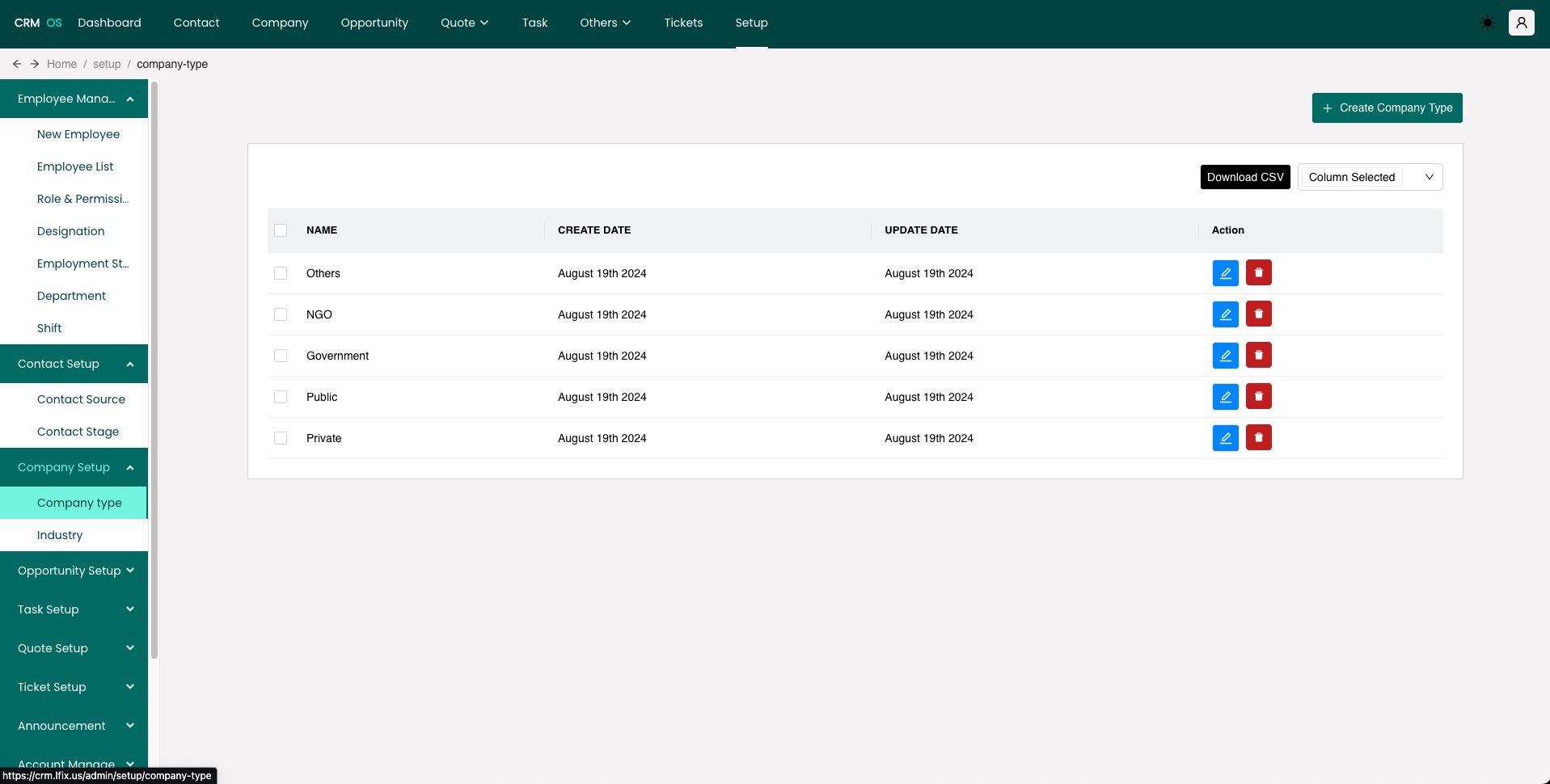Viewport: 1550px width, 784px height.
Task: Edit the Private company type
Action: pos(1225,438)
